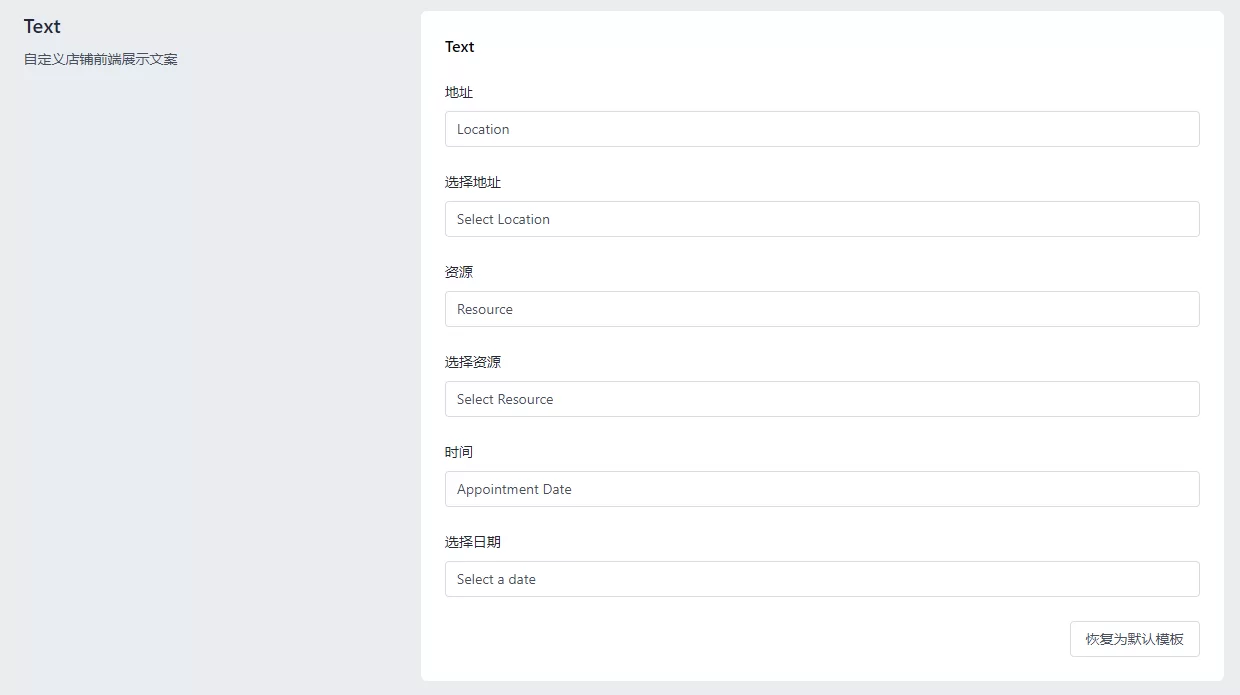Click the 自定义店铺前端展示文案 description text
Image resolution: width=1240 pixels, height=695 pixels.
click(101, 59)
